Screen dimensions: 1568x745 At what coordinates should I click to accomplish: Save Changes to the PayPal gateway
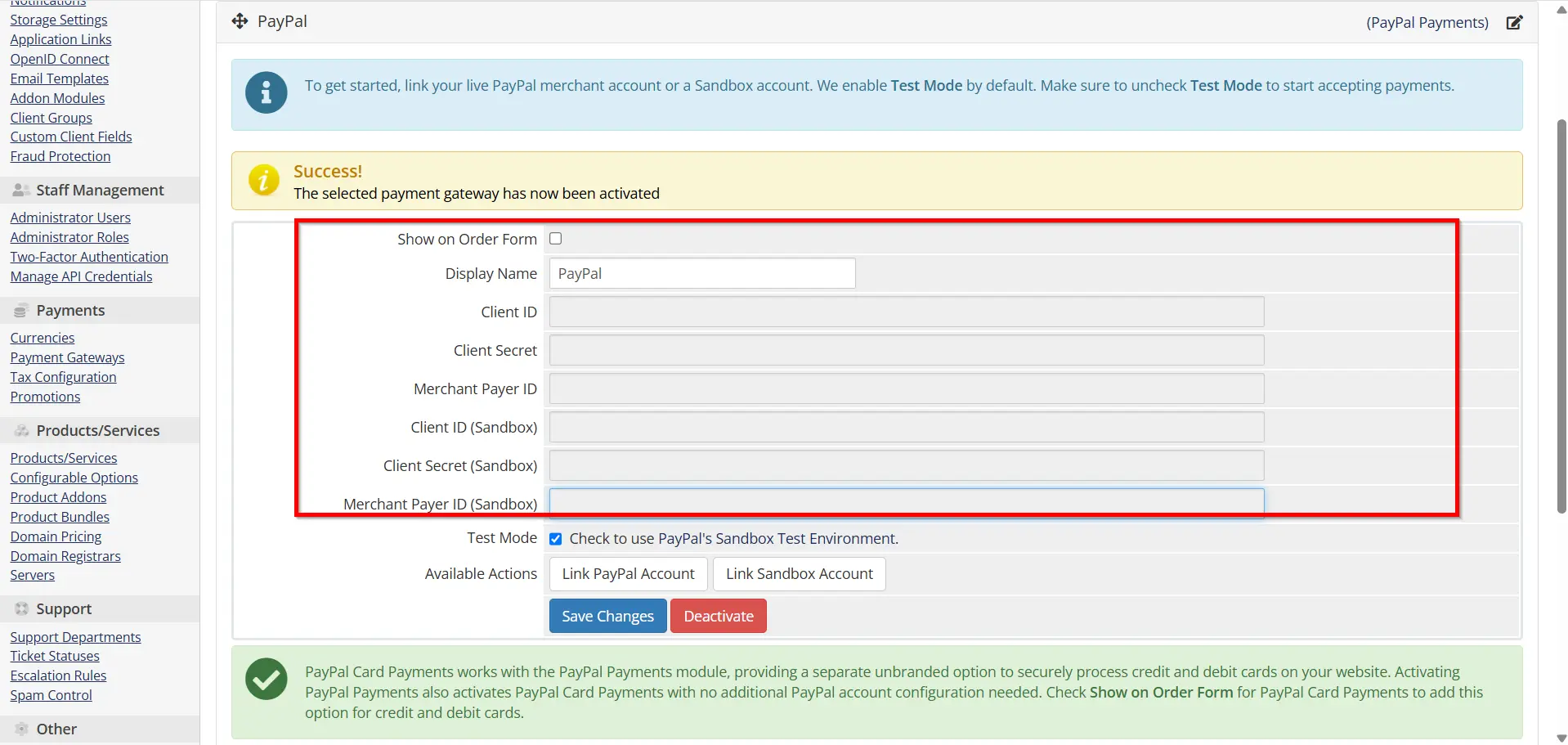click(607, 616)
